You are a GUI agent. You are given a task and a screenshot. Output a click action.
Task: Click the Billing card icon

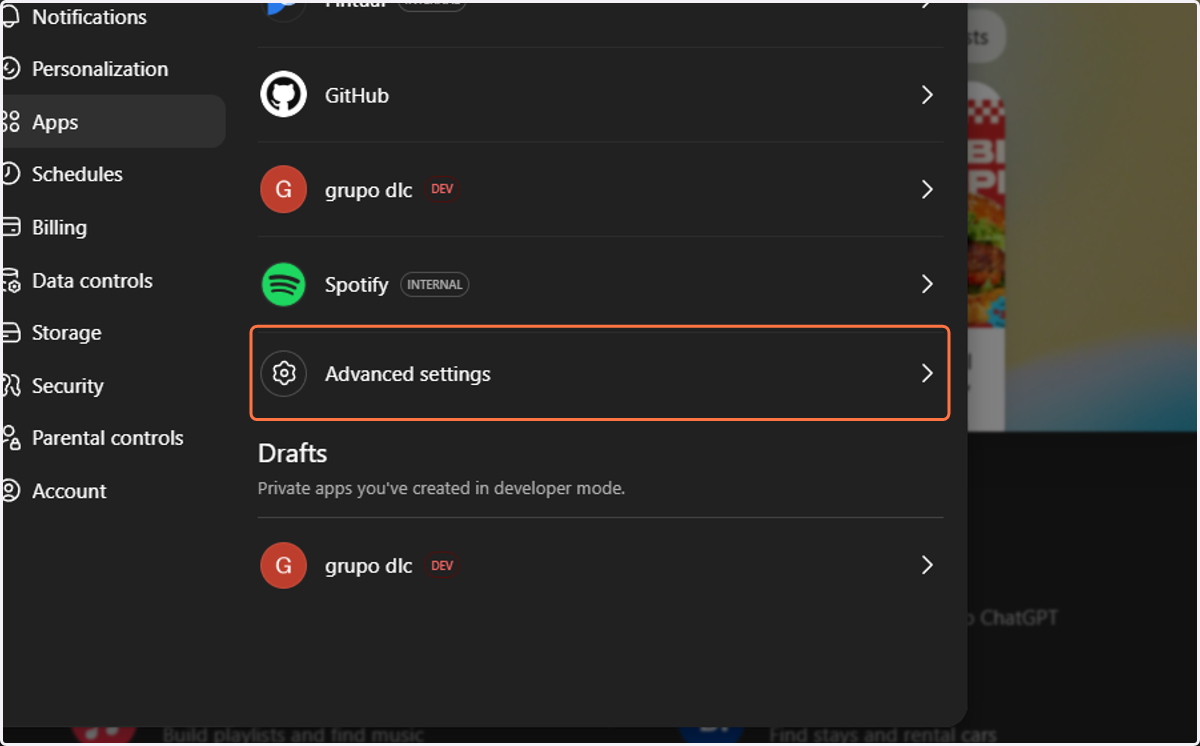[10, 227]
